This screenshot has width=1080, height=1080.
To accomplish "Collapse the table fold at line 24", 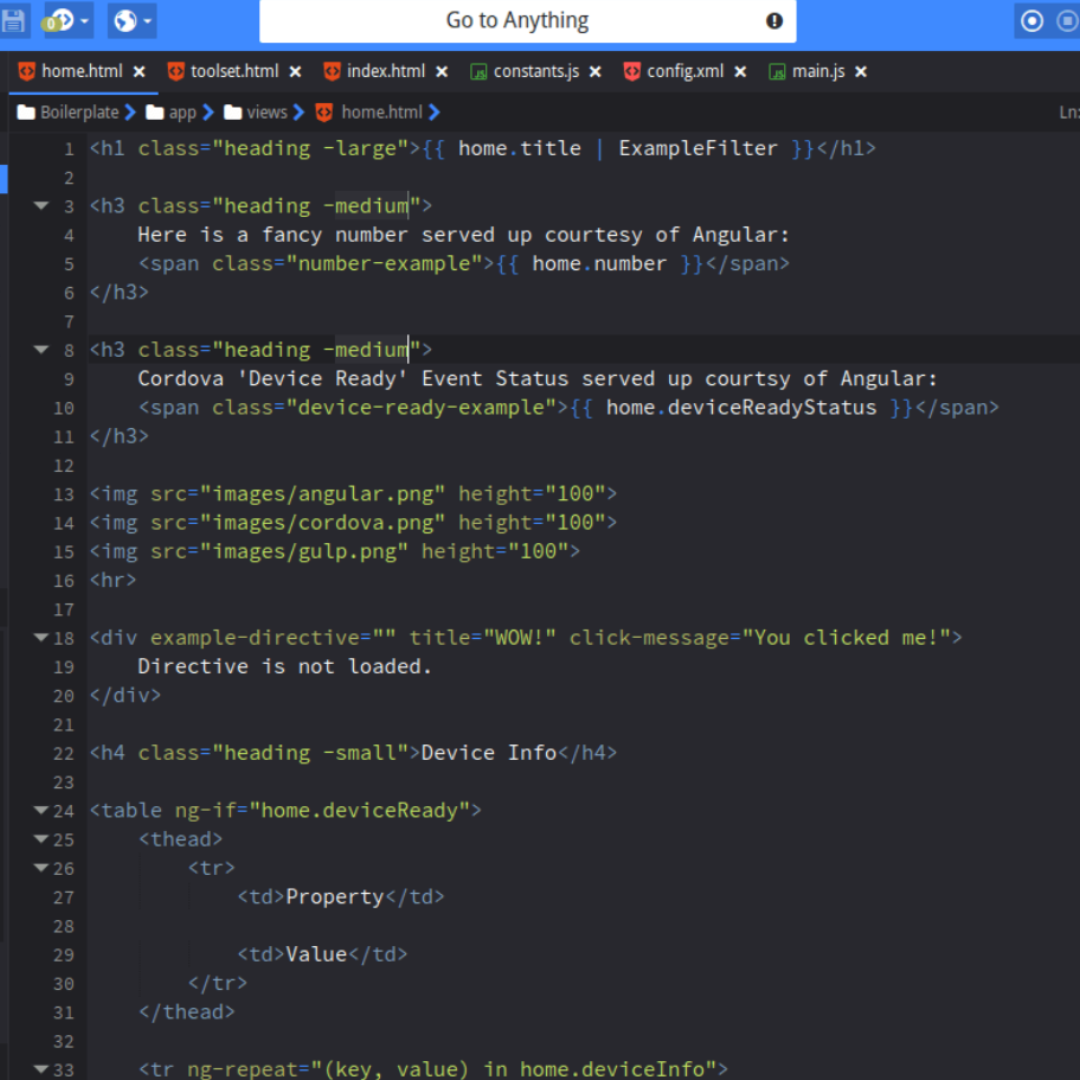I will tap(41, 811).
